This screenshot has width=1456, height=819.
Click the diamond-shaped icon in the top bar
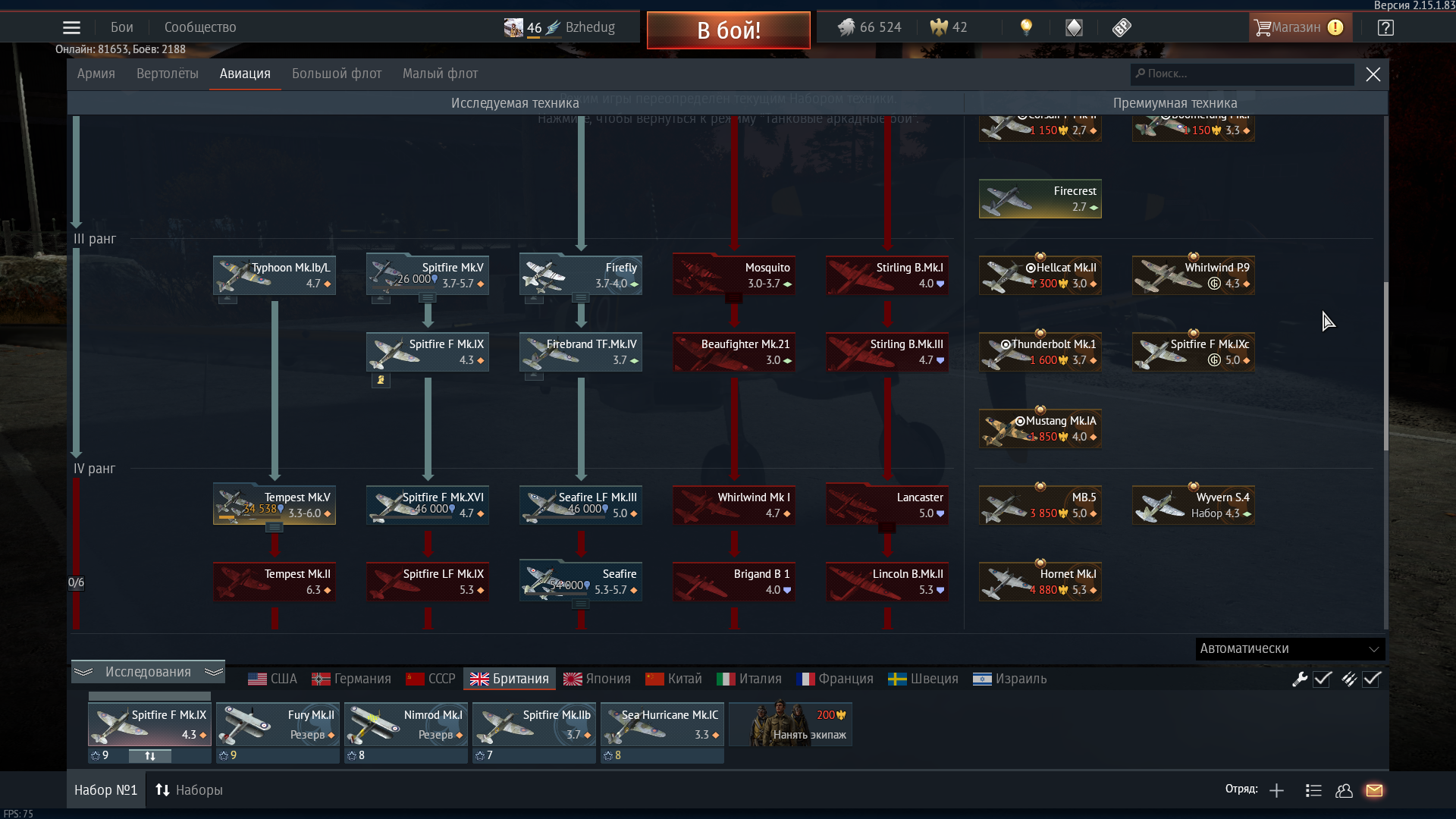[1074, 28]
